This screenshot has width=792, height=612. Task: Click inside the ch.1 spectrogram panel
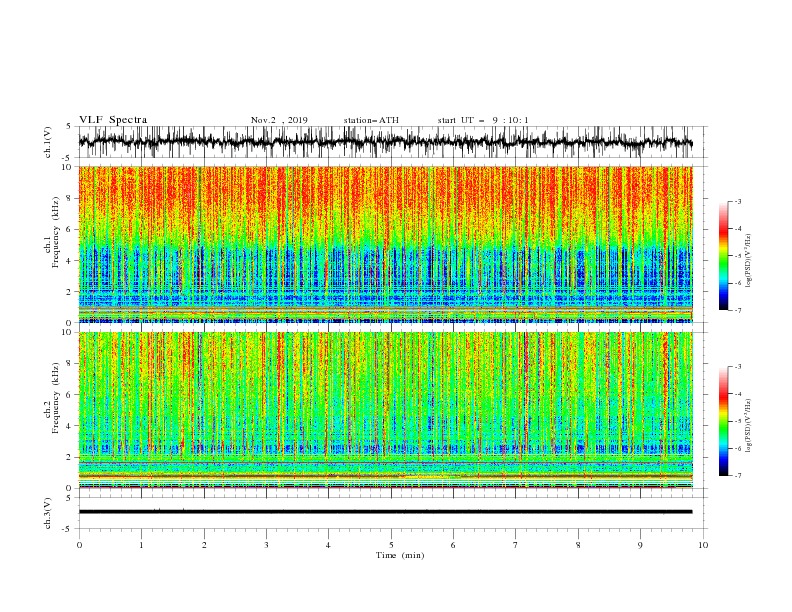click(x=385, y=244)
